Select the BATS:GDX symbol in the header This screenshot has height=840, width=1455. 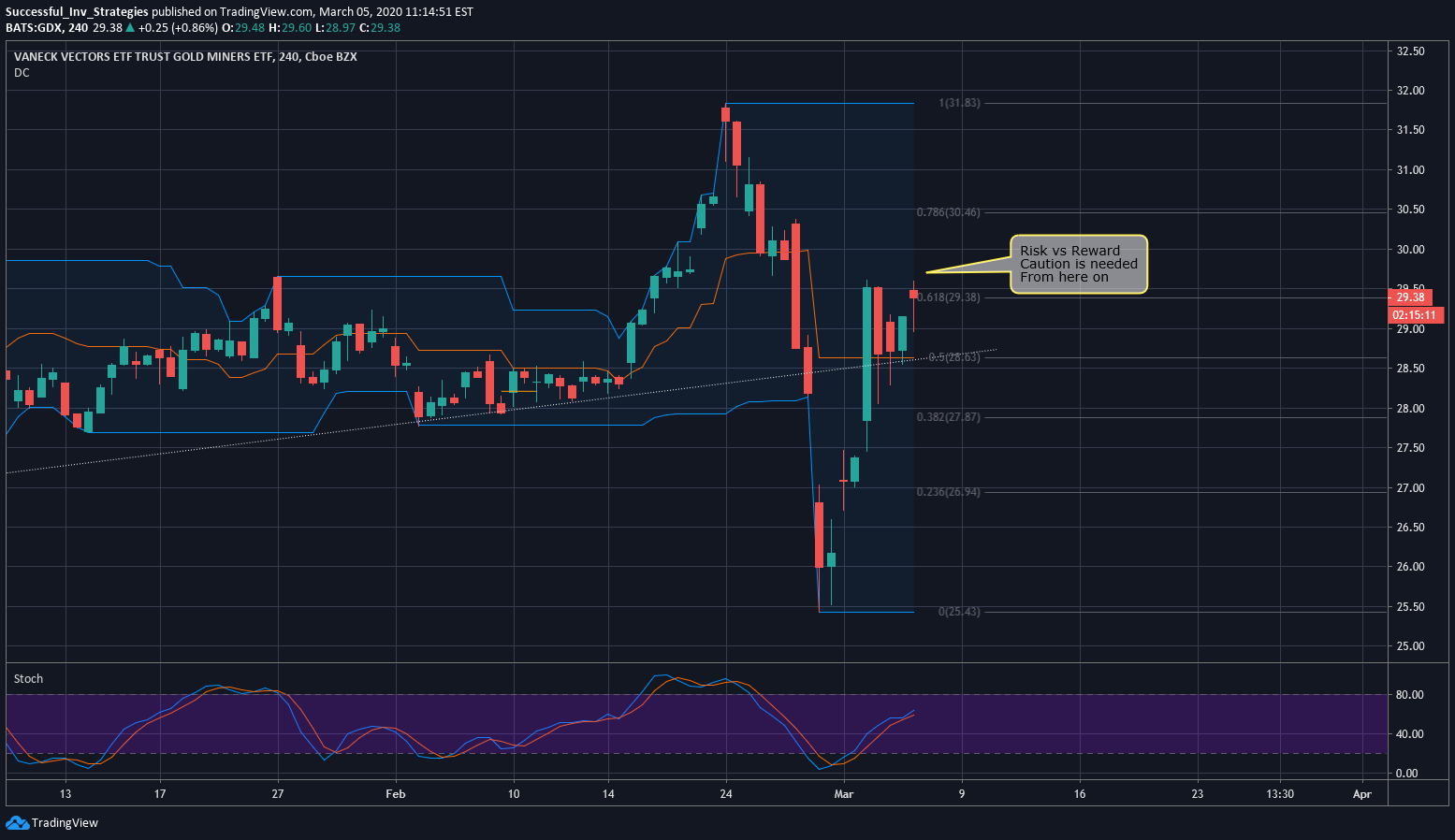(x=35, y=28)
